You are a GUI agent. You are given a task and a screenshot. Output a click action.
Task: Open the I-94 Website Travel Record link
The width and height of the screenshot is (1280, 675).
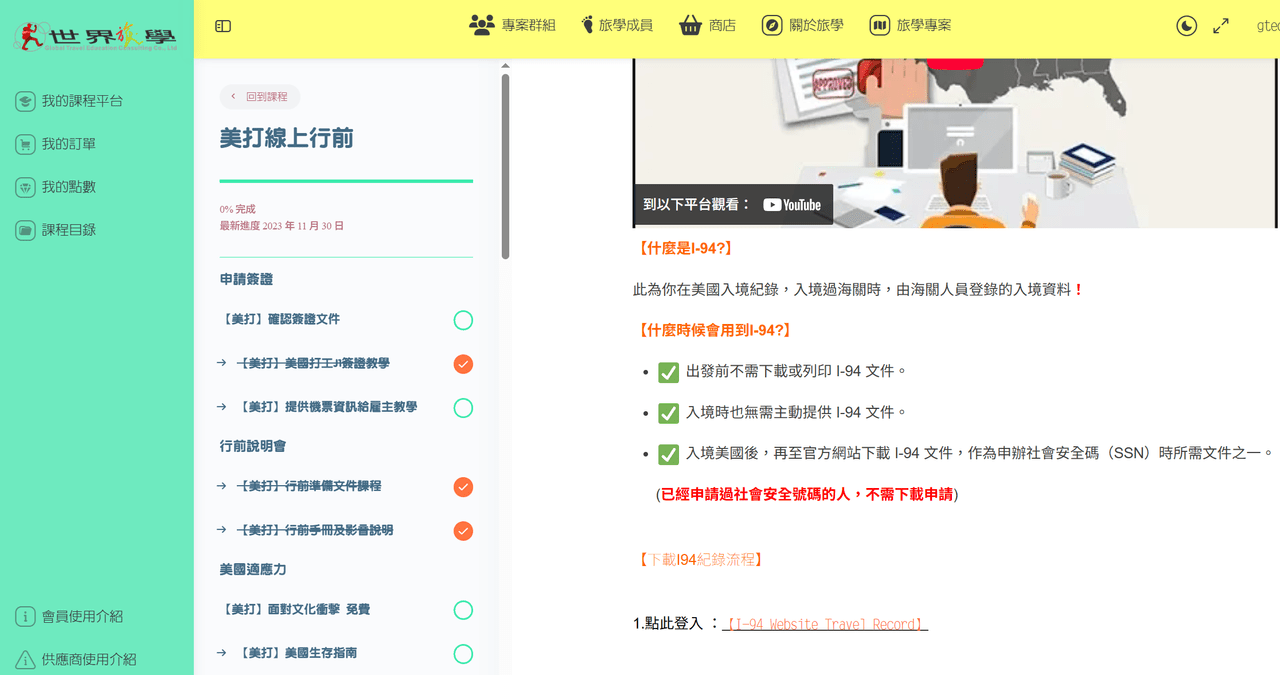coord(825,624)
